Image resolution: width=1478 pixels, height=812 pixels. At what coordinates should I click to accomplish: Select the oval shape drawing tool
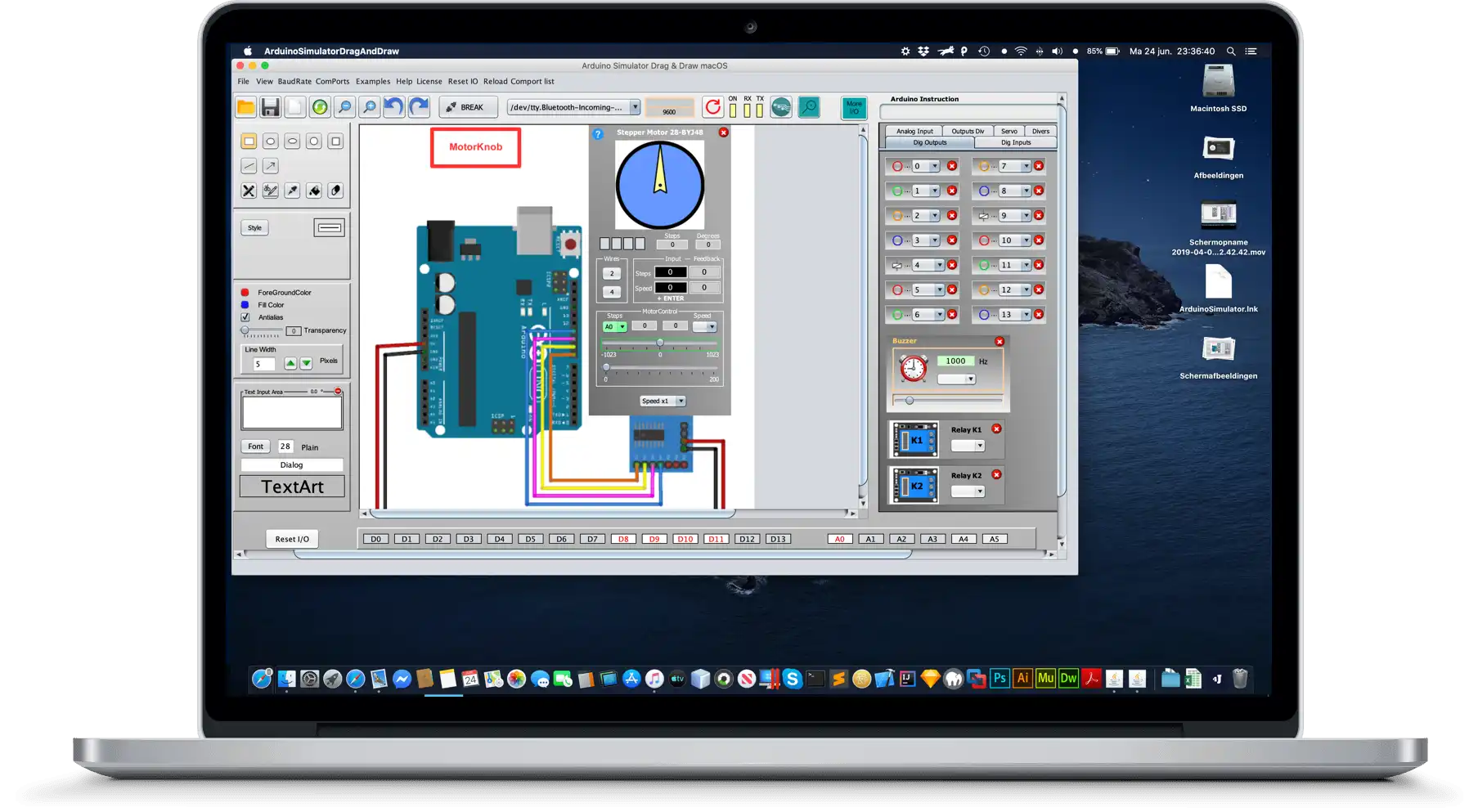tap(271, 141)
